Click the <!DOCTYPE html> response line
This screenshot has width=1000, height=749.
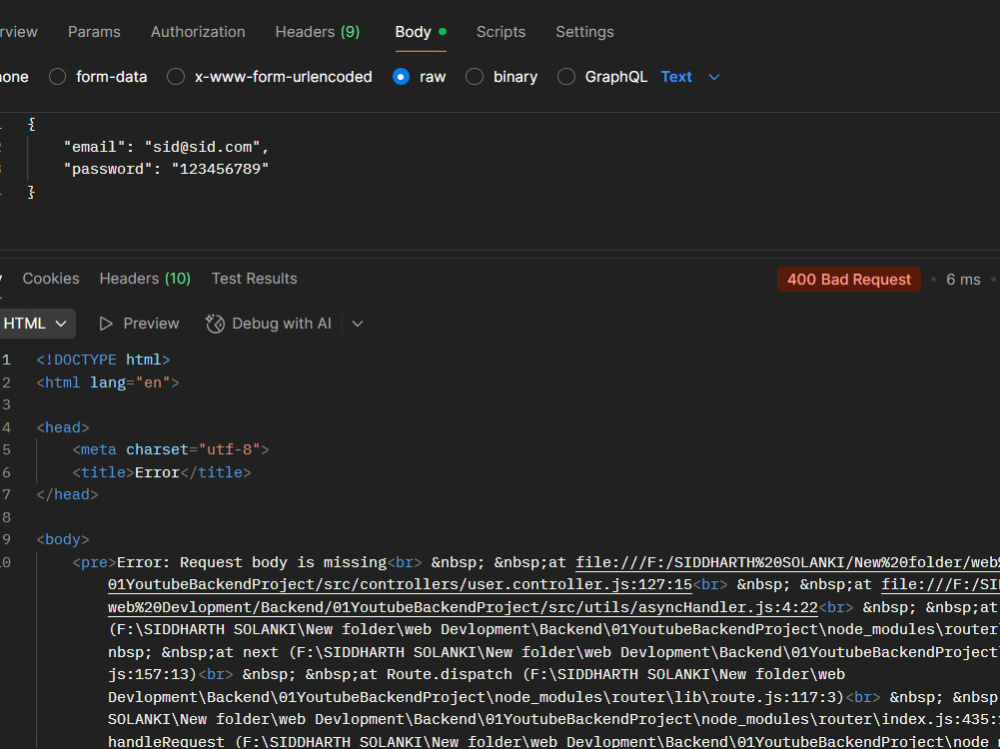tap(103, 360)
